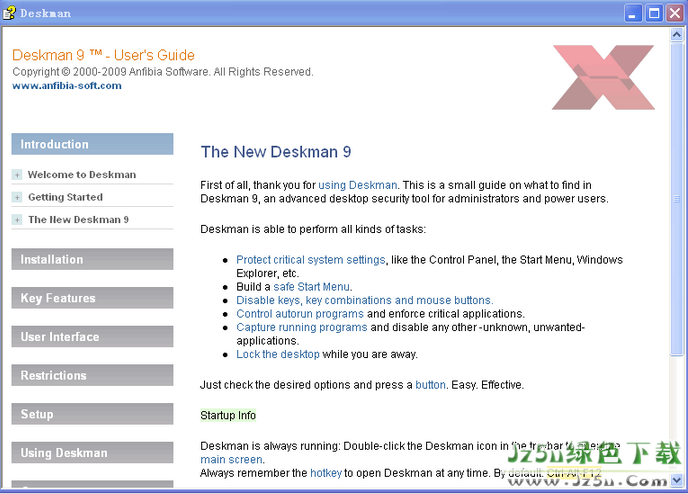This screenshot has height=494, width=688.
Task: Select Getting Started topic
Action: tap(65, 197)
